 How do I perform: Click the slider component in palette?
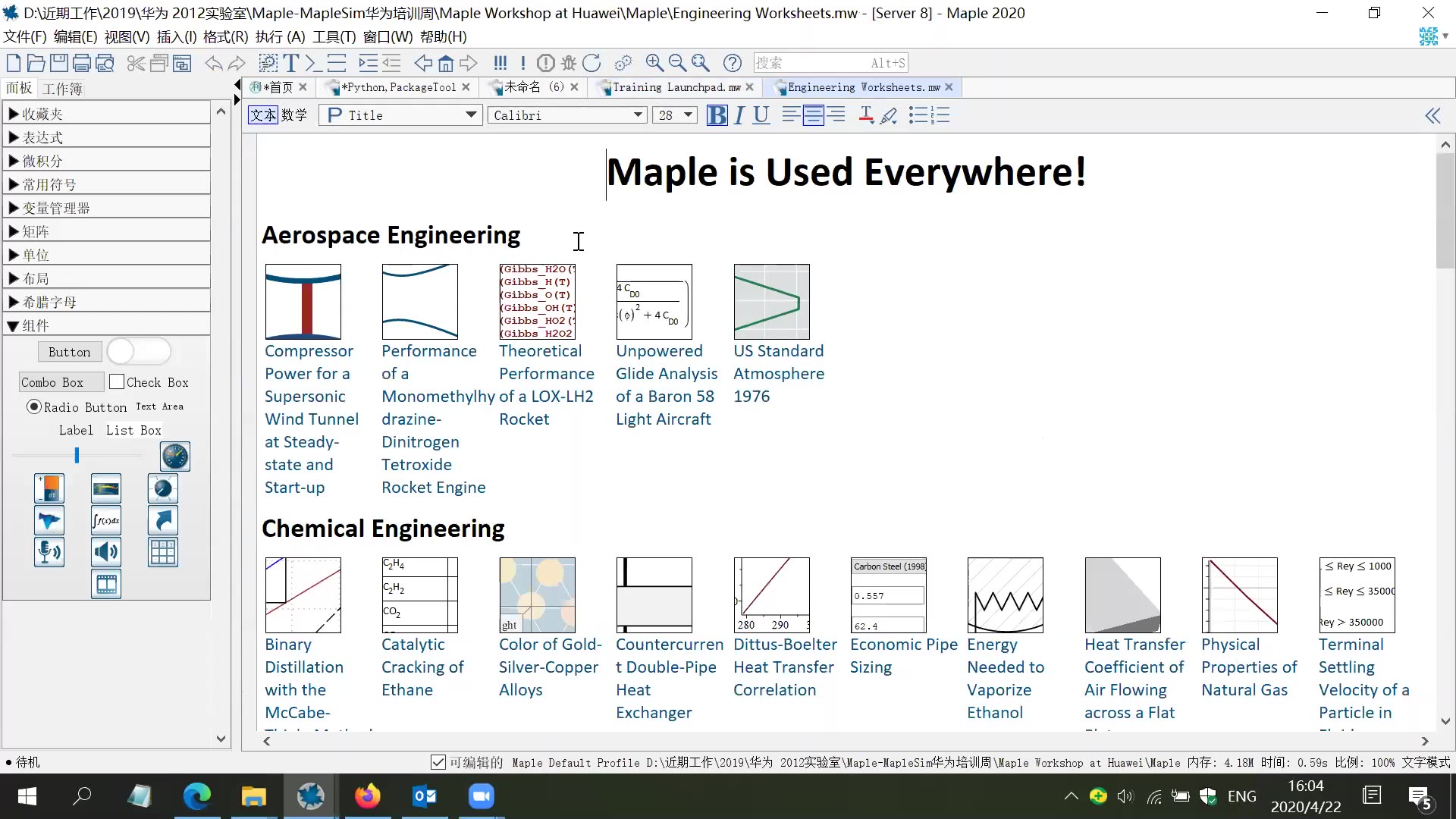(x=77, y=456)
